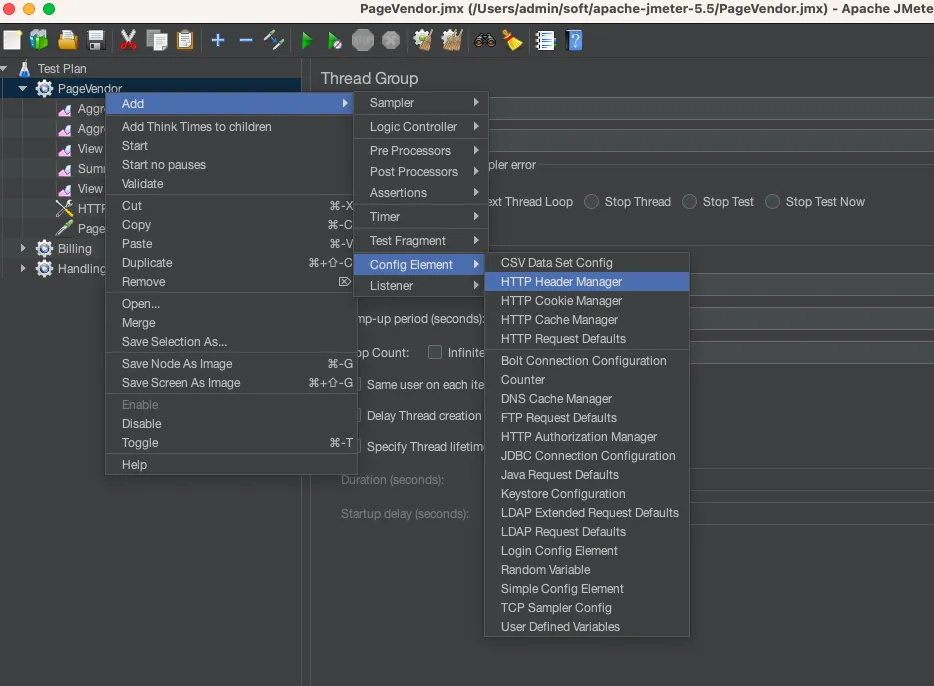The height and width of the screenshot is (686, 934).
Task: Choose JDBC Connection Configuration menu item
Action: [587, 456]
